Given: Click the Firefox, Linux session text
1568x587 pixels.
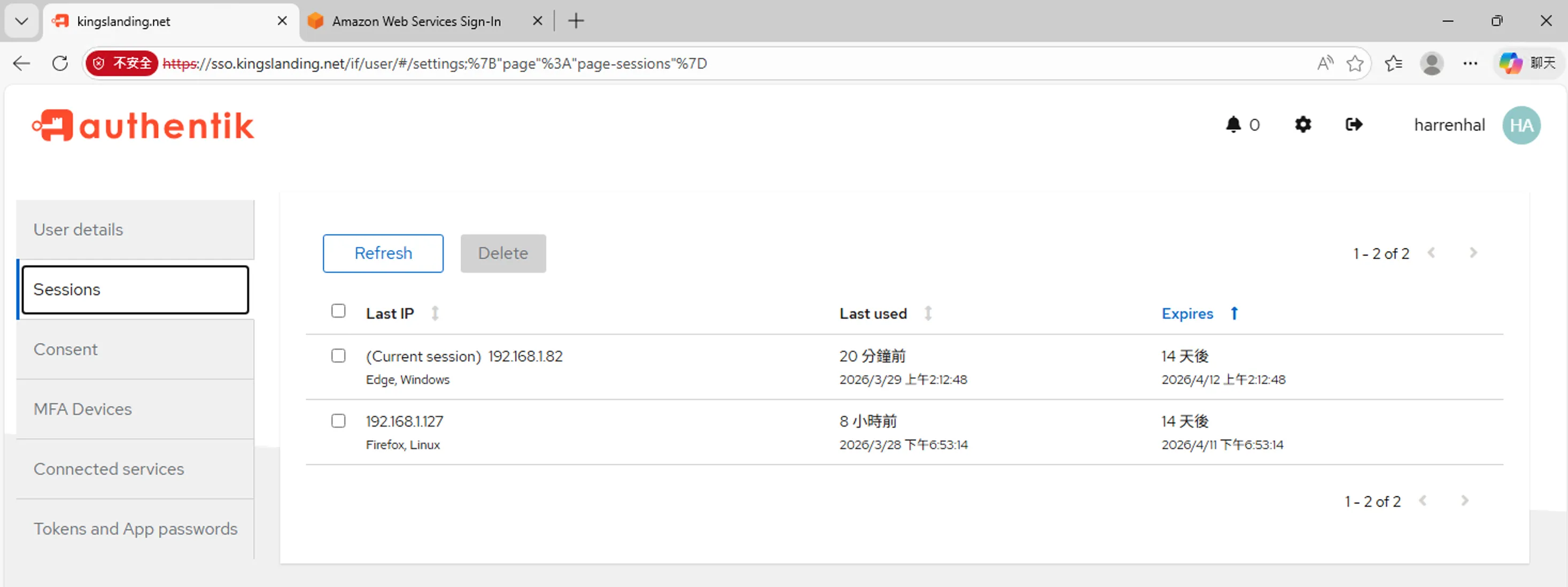Looking at the screenshot, I should tap(403, 444).
